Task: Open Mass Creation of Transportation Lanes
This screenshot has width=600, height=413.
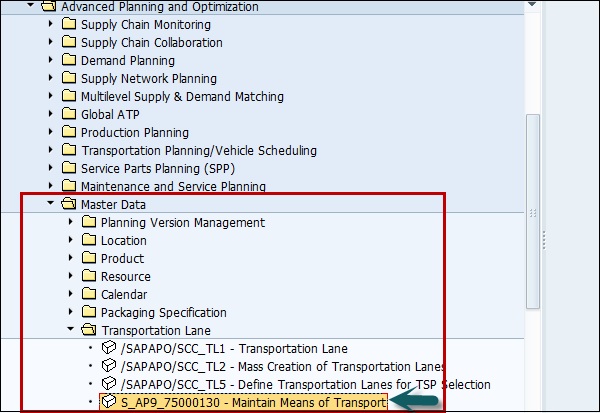Action: (283, 367)
